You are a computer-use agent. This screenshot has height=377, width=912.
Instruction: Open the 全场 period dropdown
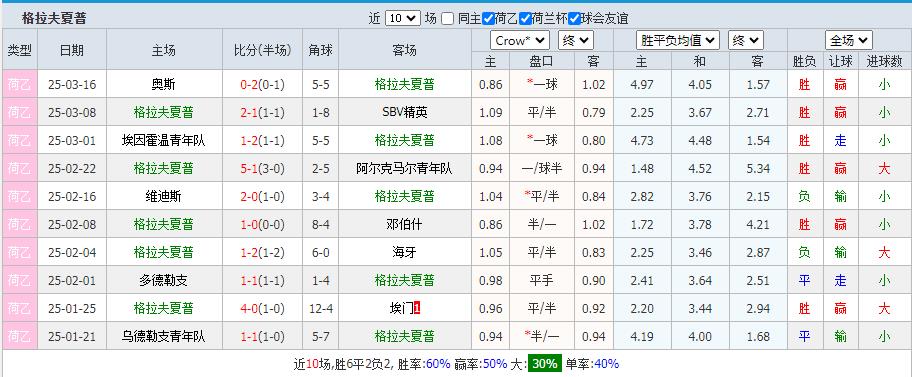coord(849,41)
